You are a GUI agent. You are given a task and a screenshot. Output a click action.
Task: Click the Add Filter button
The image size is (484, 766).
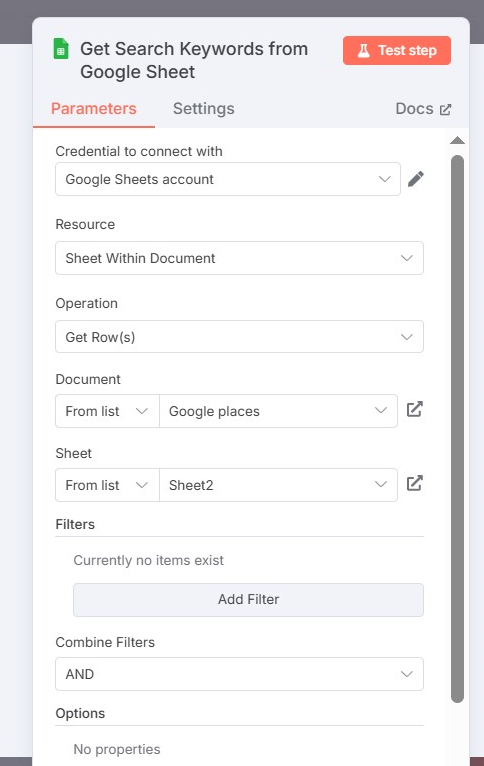click(248, 599)
